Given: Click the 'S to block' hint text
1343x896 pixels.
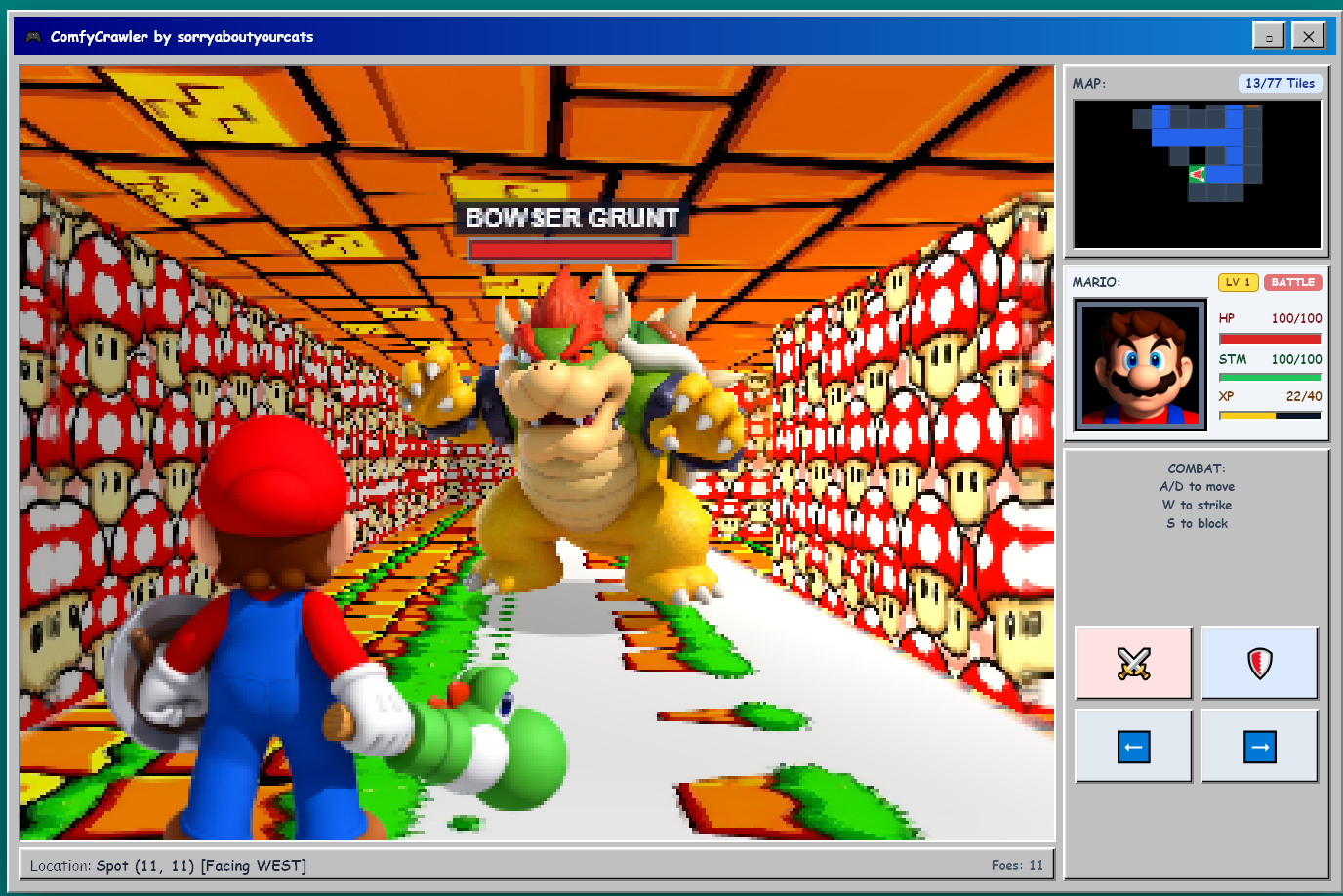Looking at the screenshot, I should pyautogui.click(x=1197, y=523).
